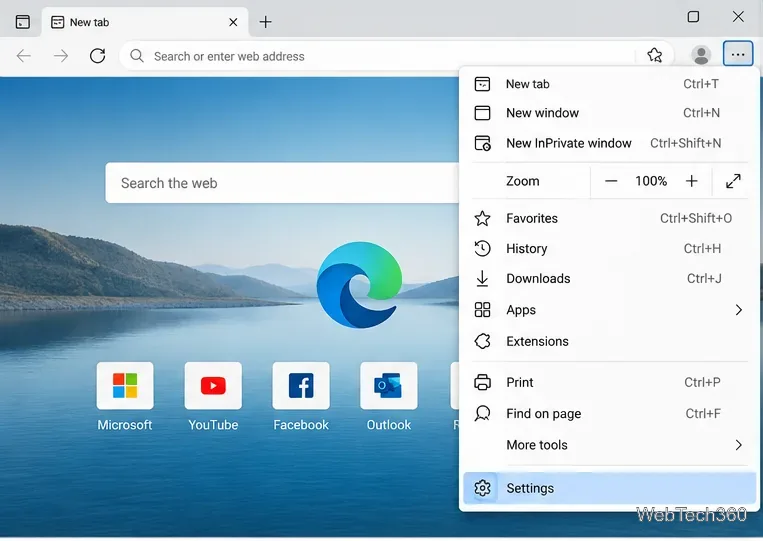The image size is (763, 541).
Task: Click the New InPrivate window icon
Action: click(x=482, y=143)
